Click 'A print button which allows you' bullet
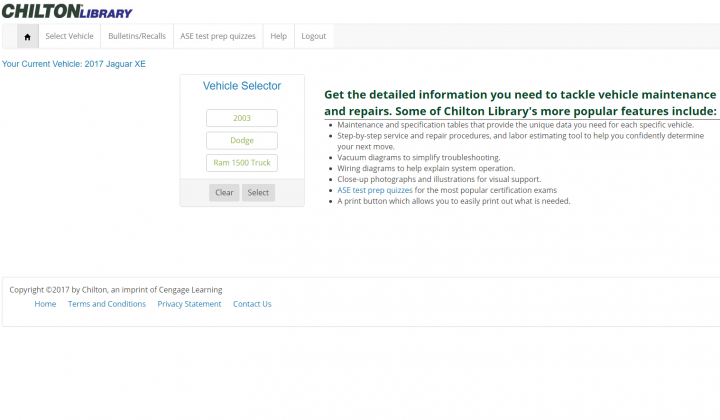Screen dimensions: 720x420 click(x=454, y=201)
